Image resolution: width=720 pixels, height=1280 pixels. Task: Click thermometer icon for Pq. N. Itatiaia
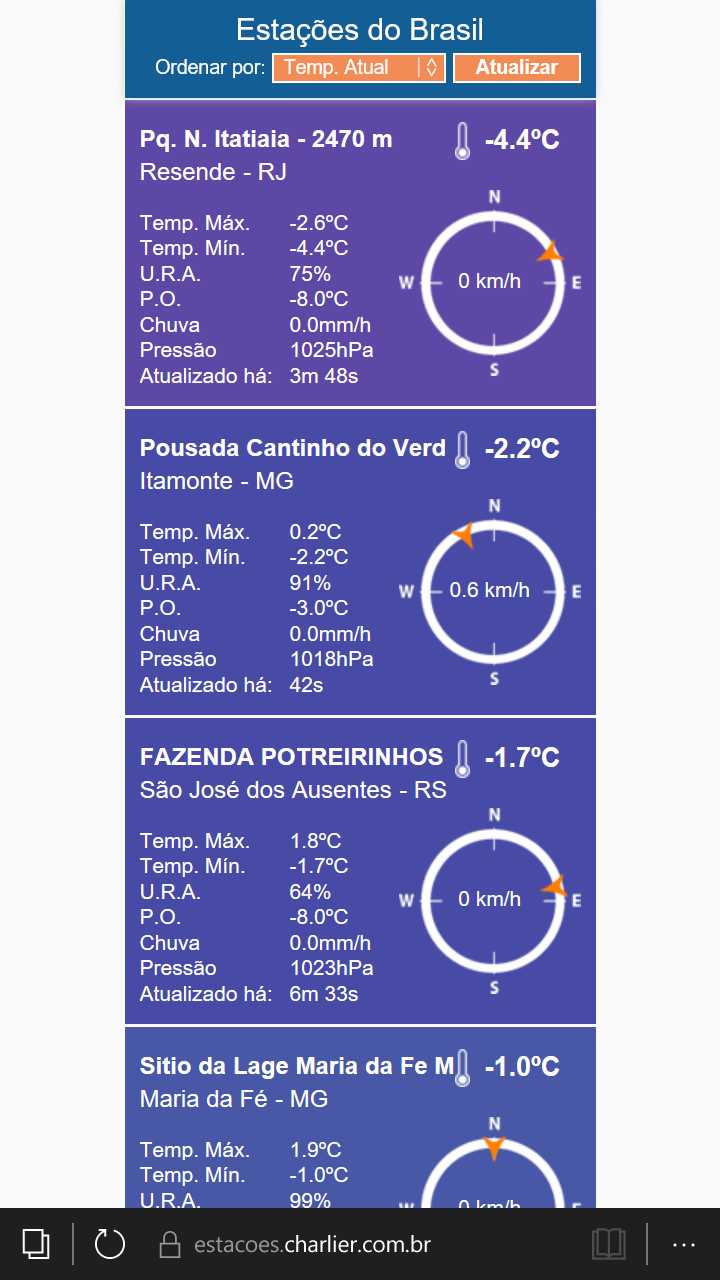461,141
